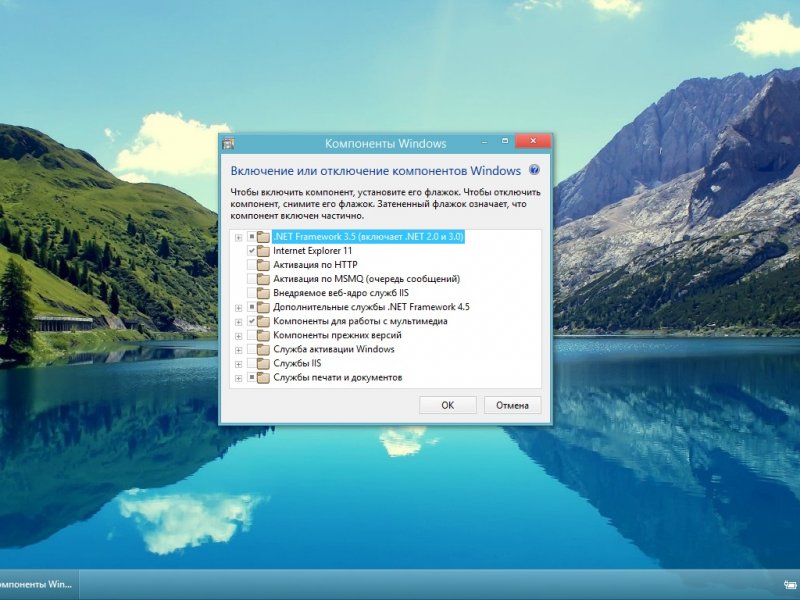Click folder icon of Дополнительные службы .NET Framework 4.5

pos(263,307)
